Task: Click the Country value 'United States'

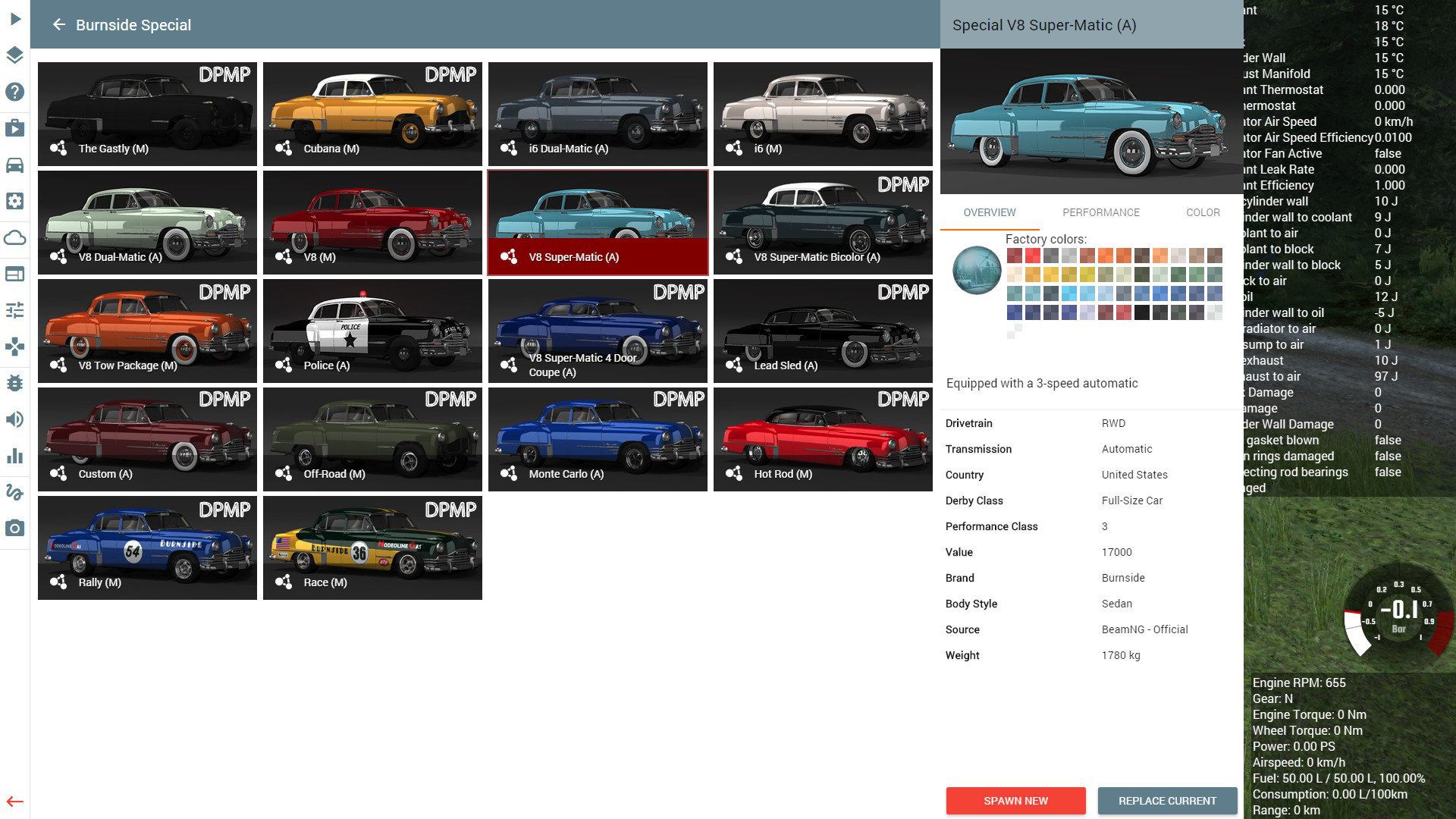Action: point(1134,475)
